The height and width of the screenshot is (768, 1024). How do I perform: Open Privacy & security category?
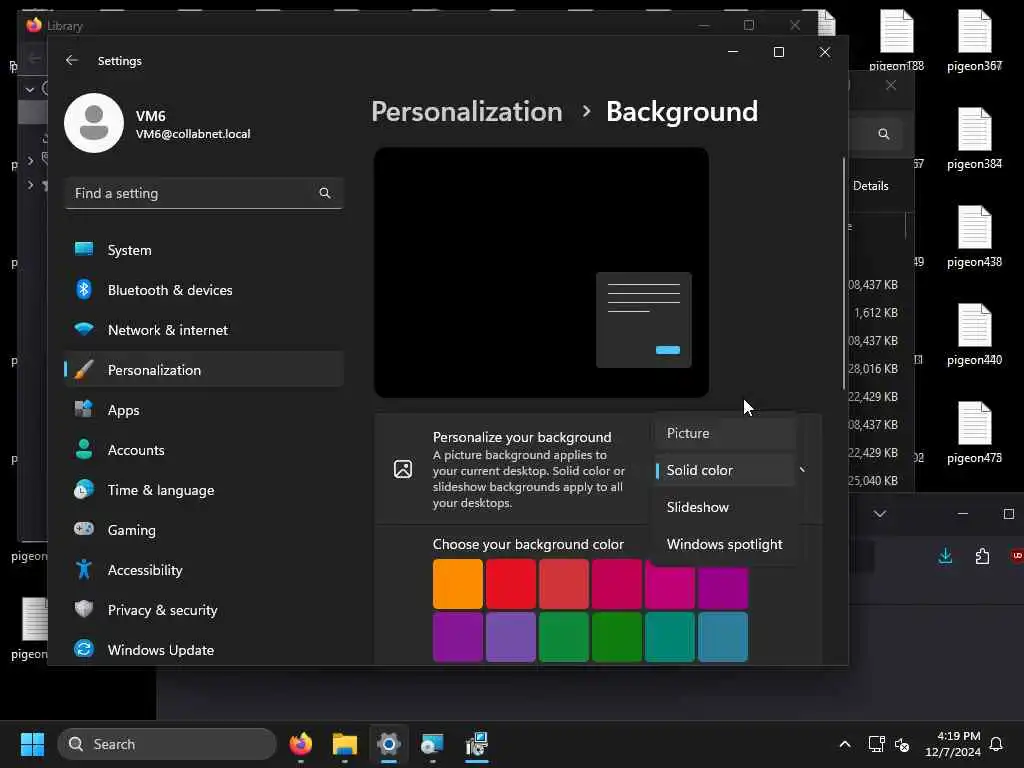(204, 609)
